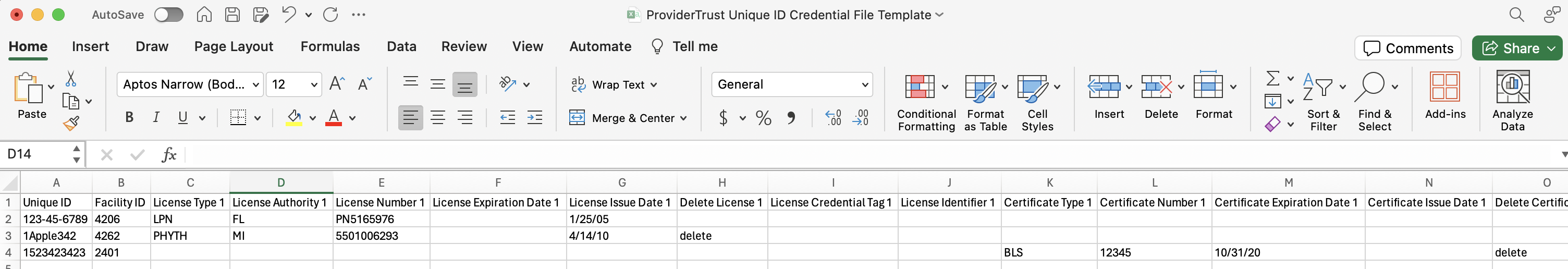
Task: Toggle Italic formatting
Action: [156, 117]
